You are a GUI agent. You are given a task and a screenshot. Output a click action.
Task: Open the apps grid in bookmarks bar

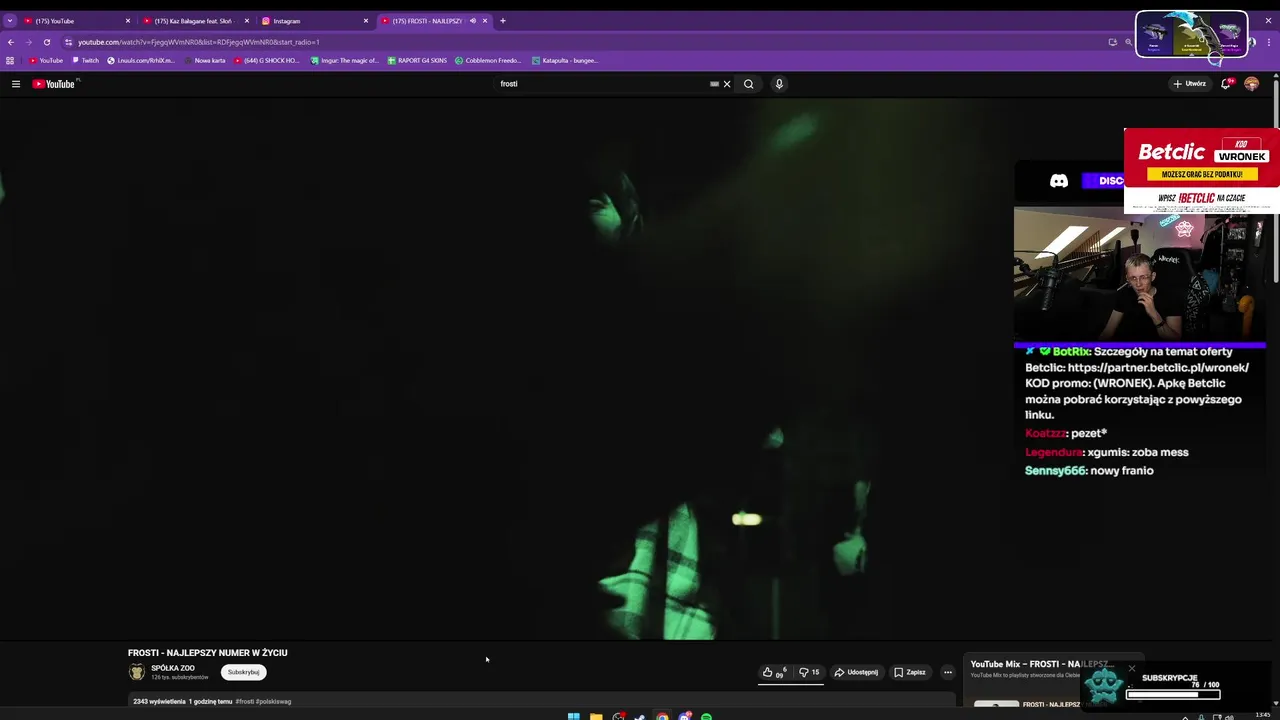coord(10,60)
